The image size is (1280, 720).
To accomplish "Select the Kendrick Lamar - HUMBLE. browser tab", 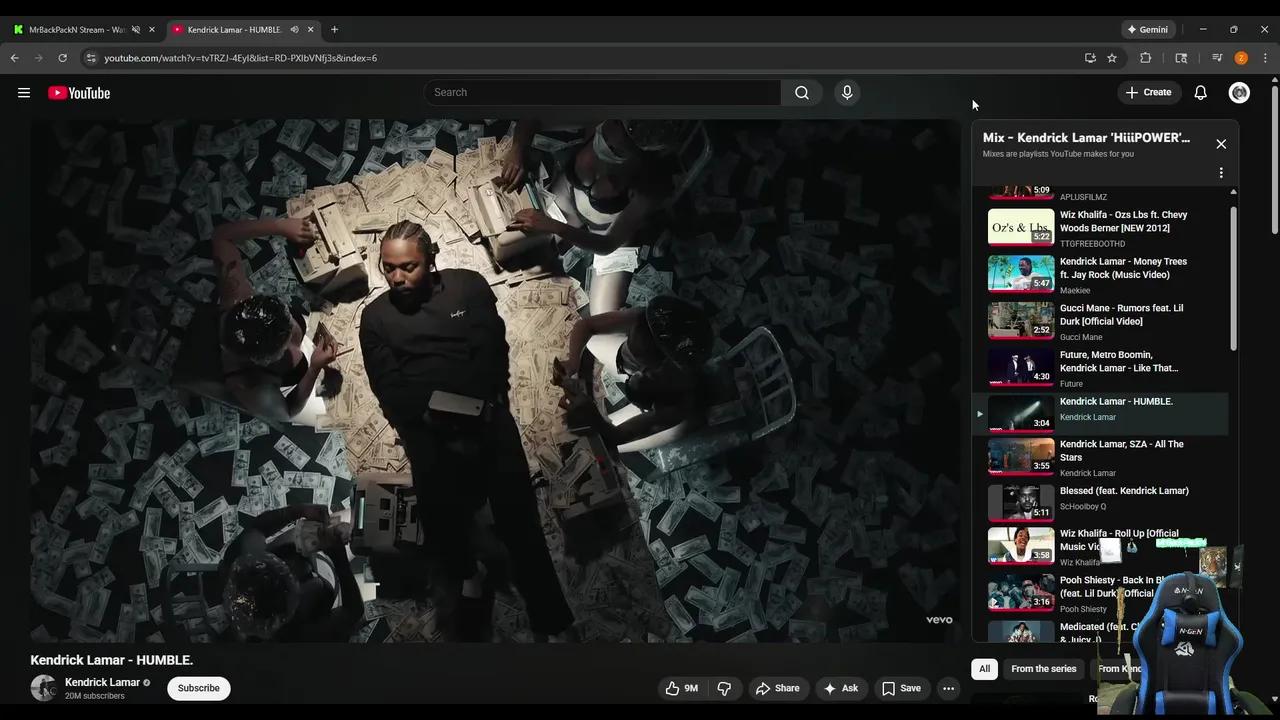I will (x=234, y=30).
